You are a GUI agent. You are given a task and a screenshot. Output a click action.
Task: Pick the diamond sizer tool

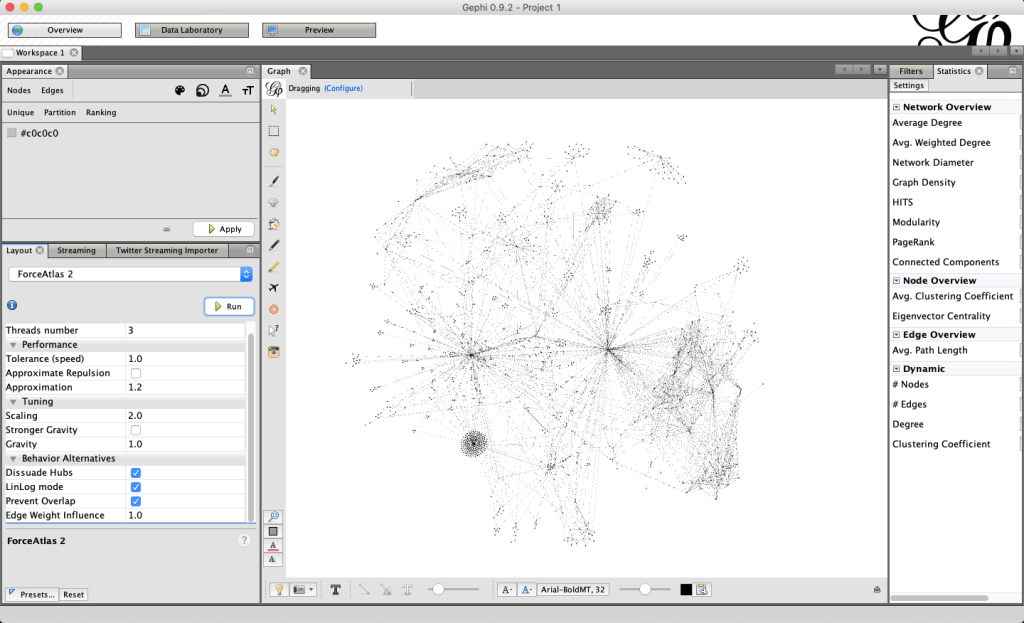[x=274, y=202]
